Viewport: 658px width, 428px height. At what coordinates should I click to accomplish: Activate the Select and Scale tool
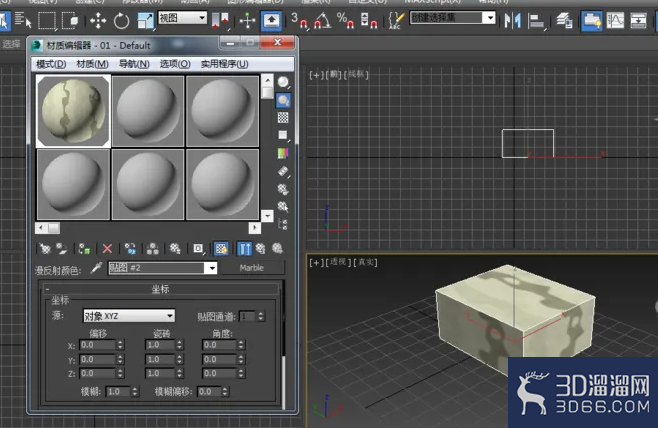click(x=146, y=20)
